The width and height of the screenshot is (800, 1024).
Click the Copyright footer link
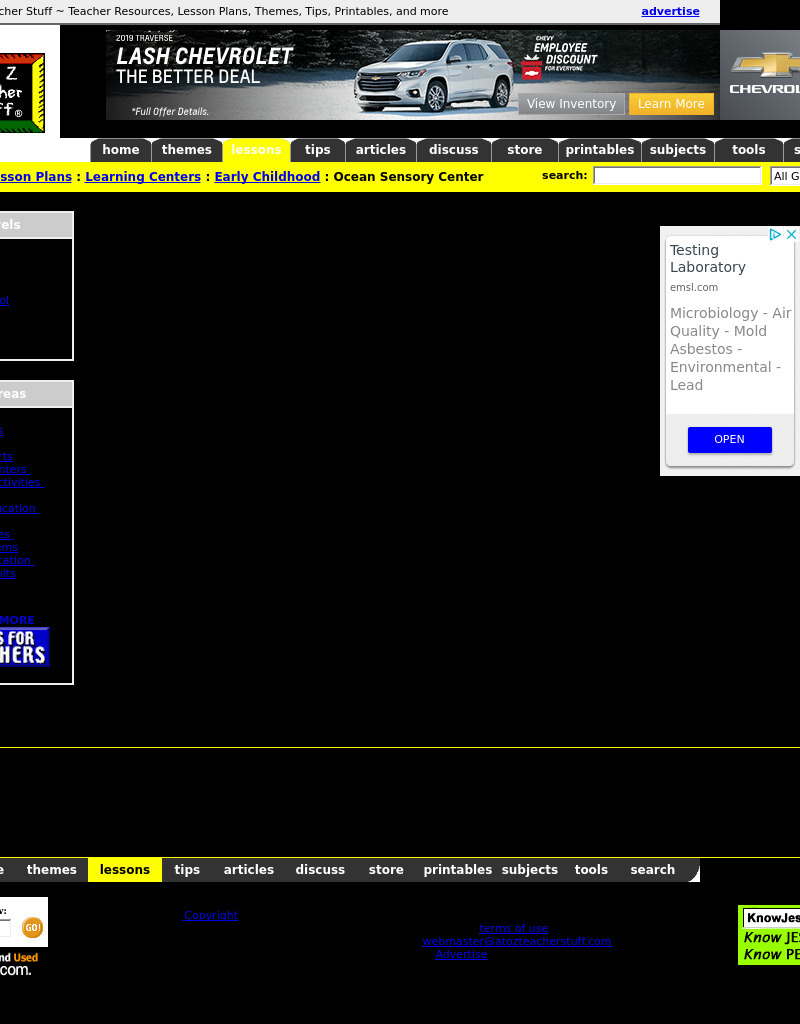pyautogui.click(x=211, y=916)
